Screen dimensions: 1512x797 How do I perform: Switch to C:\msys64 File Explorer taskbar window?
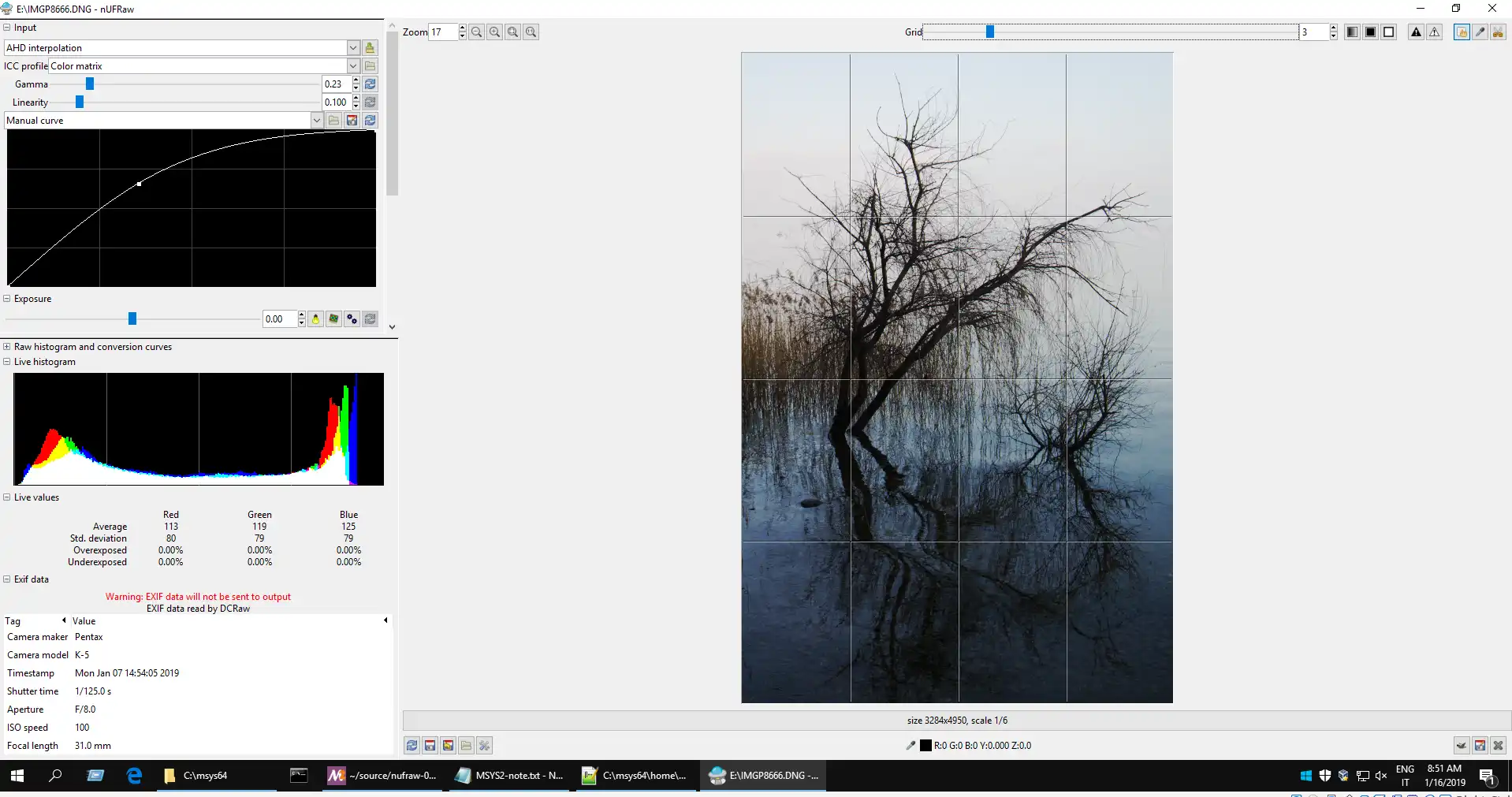coord(216,776)
